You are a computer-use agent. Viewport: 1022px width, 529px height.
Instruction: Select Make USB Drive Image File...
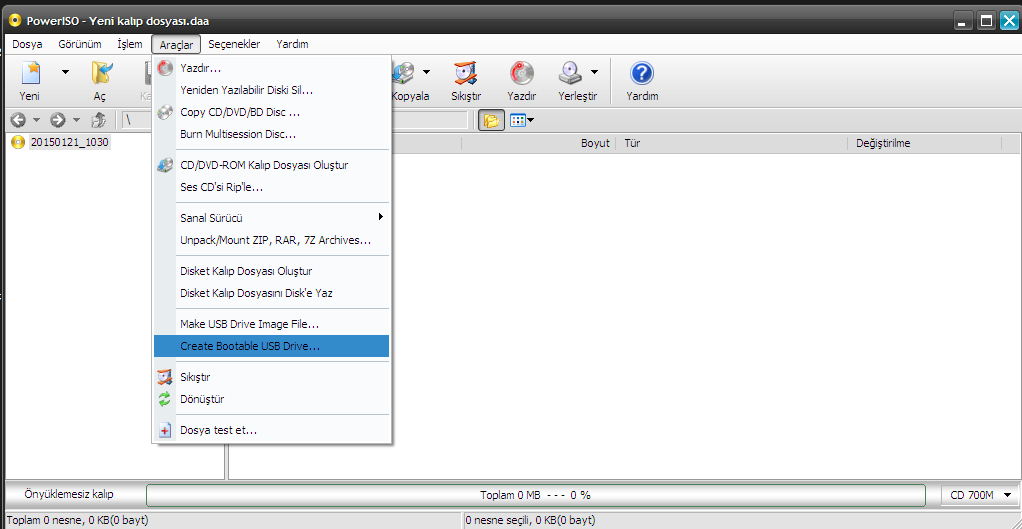271,323
